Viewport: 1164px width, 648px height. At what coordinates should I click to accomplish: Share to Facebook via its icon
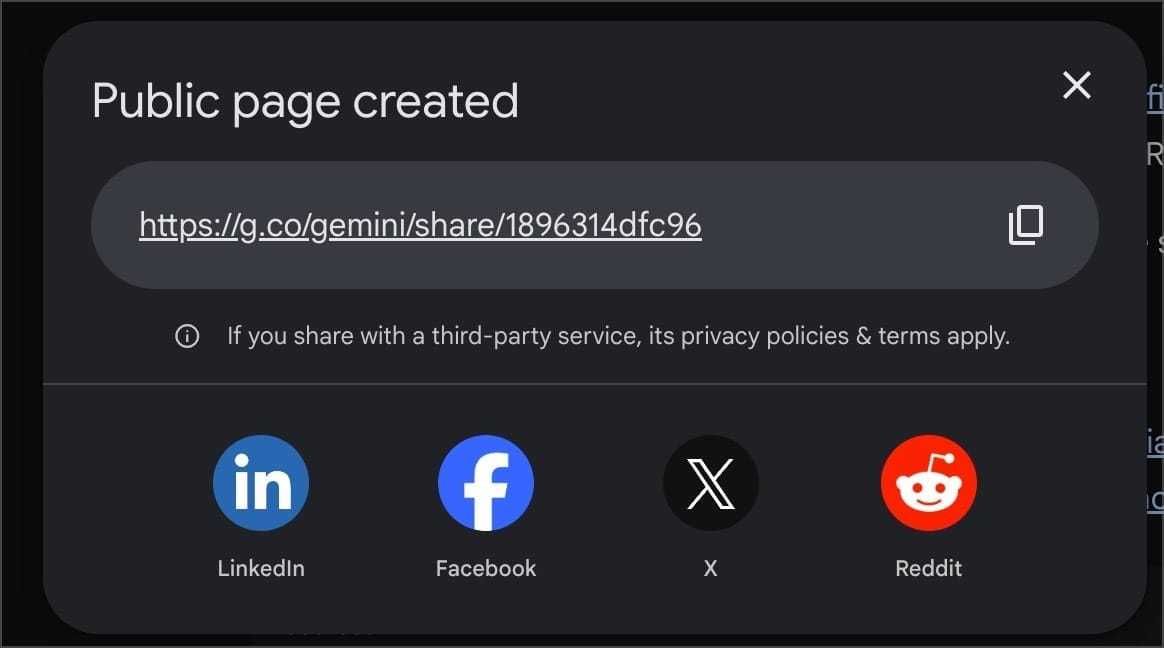(485, 482)
